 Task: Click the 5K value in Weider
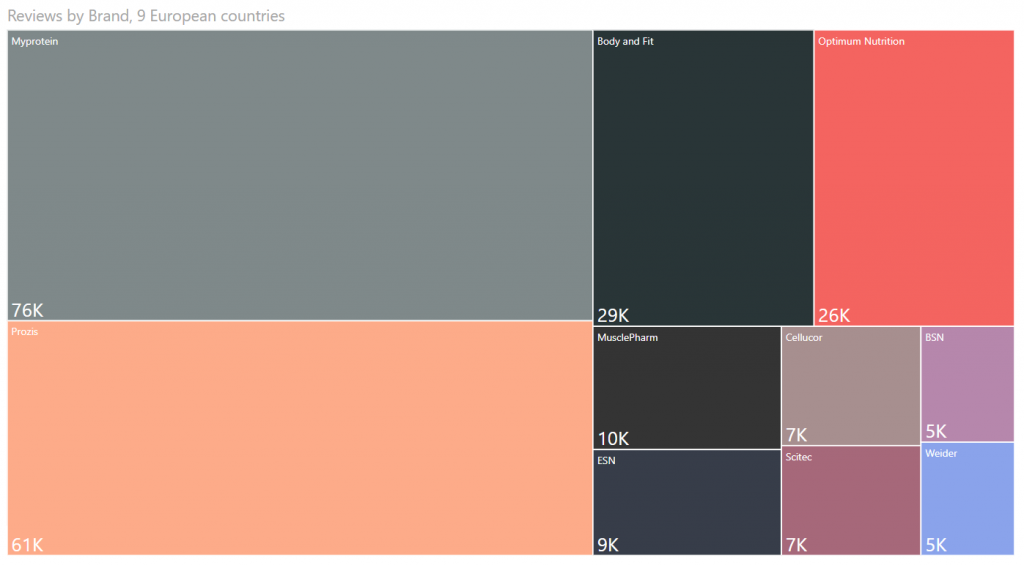[x=936, y=544]
